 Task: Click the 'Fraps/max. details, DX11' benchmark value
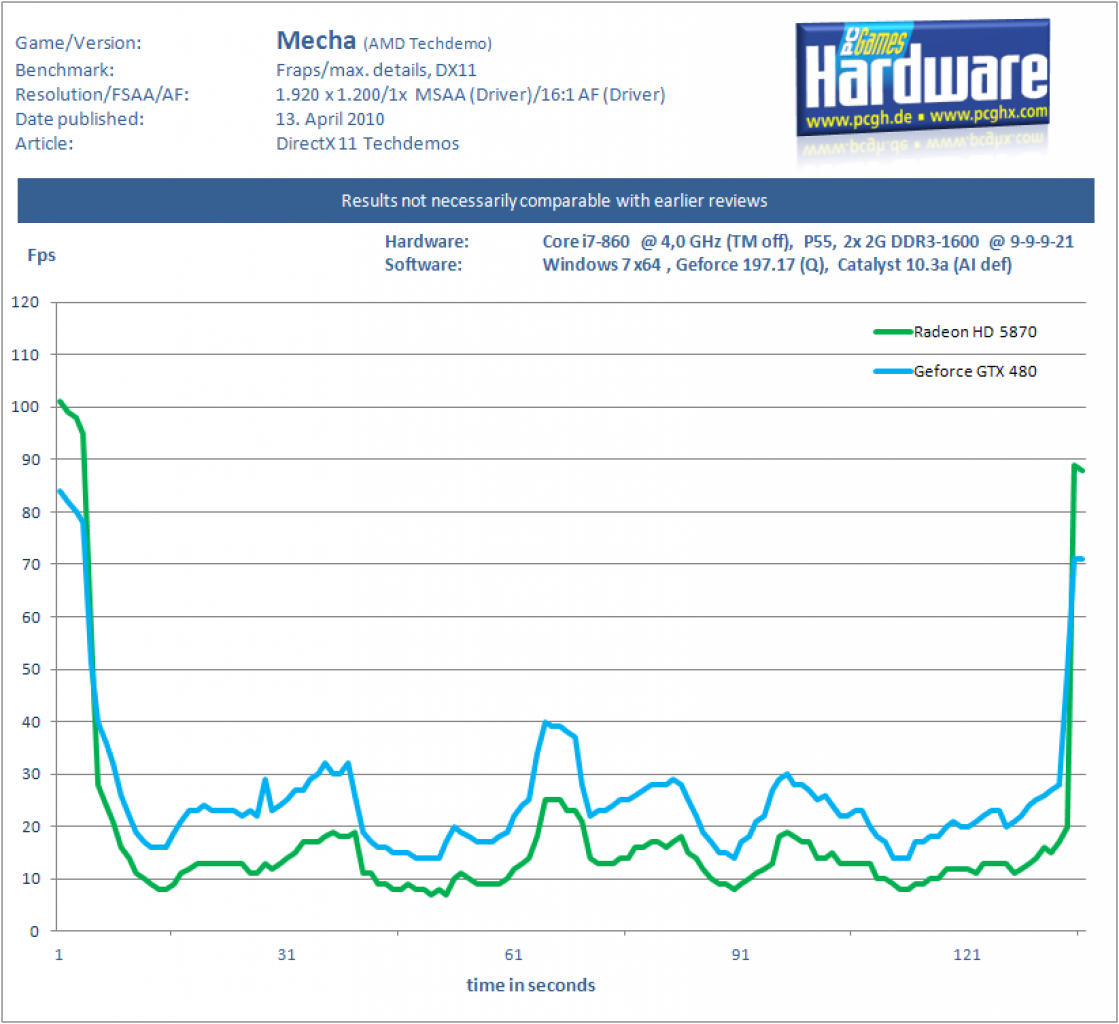[376, 70]
